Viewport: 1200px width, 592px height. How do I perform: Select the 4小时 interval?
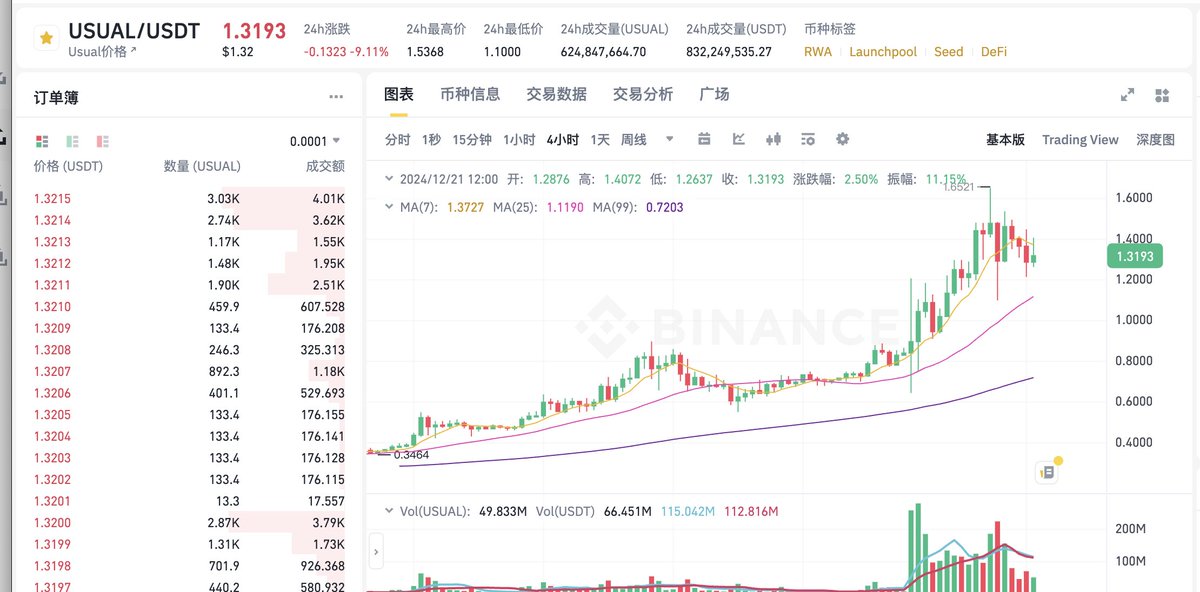563,139
